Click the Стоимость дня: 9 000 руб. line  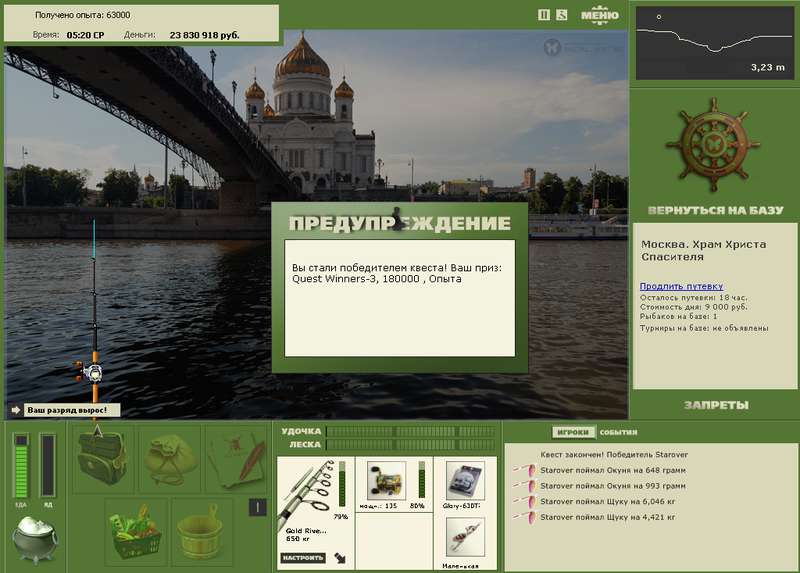click(693, 307)
